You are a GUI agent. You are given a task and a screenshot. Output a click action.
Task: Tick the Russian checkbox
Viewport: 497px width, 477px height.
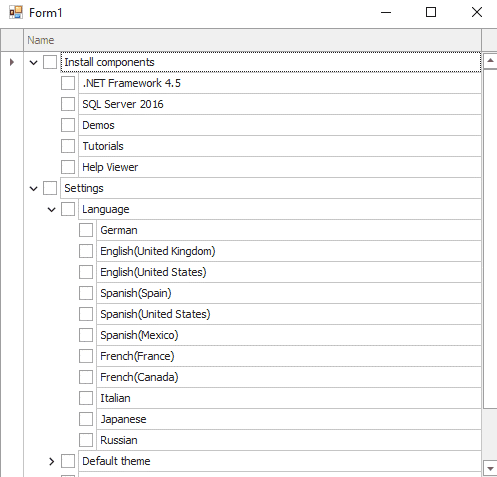86,440
